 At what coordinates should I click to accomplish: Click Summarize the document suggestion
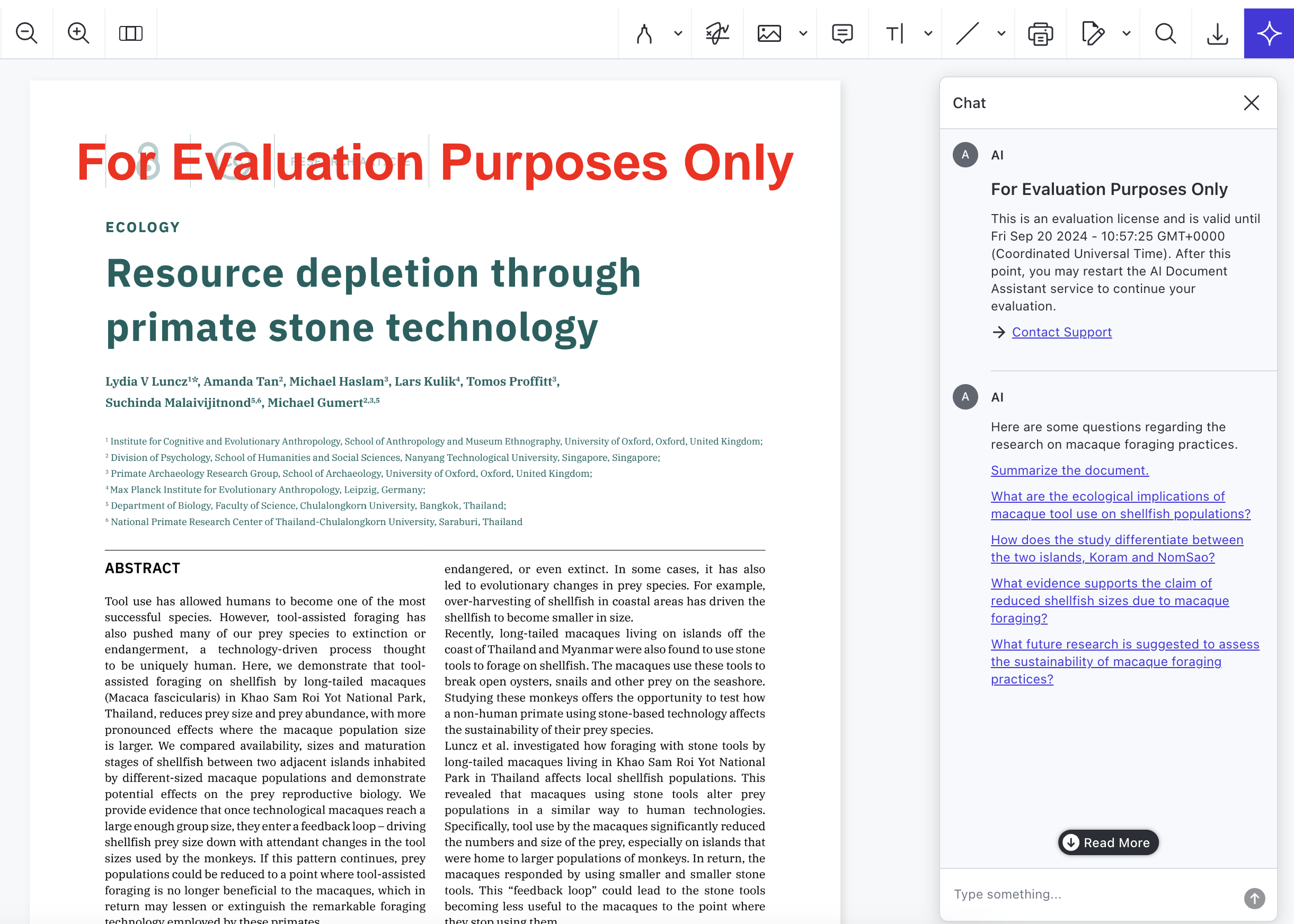click(x=1069, y=470)
